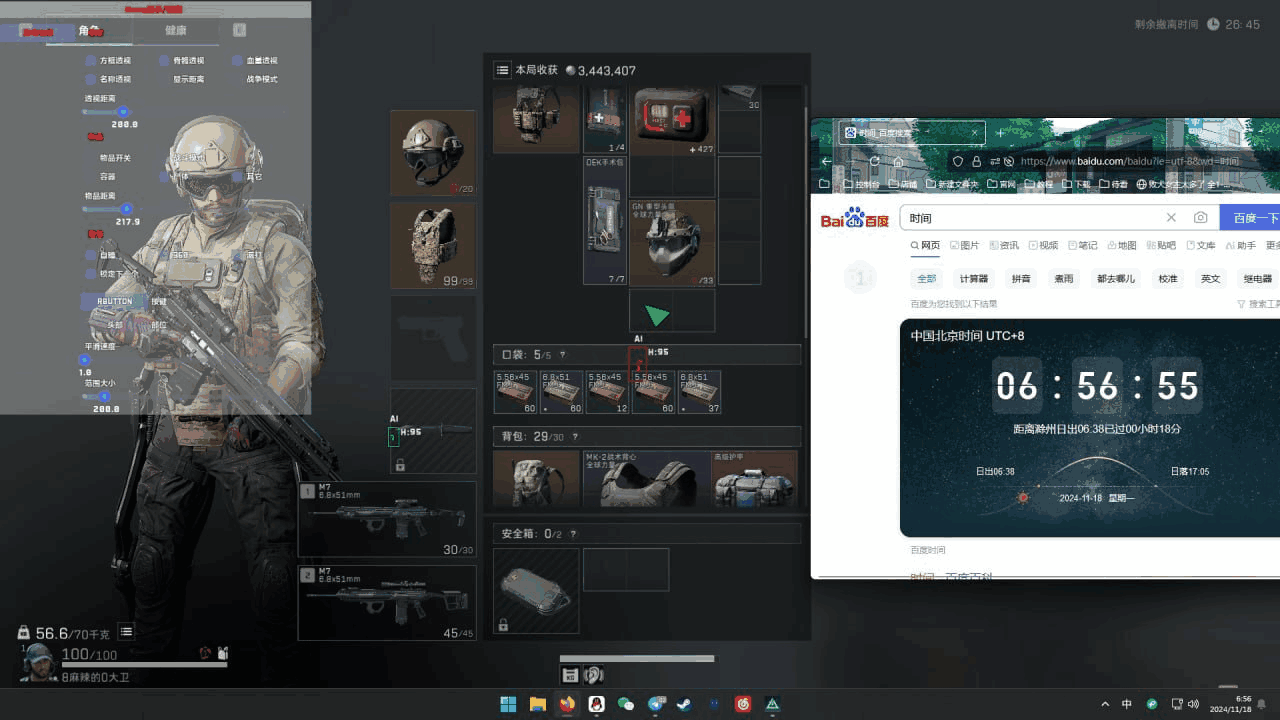Open the 视频 search tab
The image size is (1280, 720).
[x=1043, y=245]
